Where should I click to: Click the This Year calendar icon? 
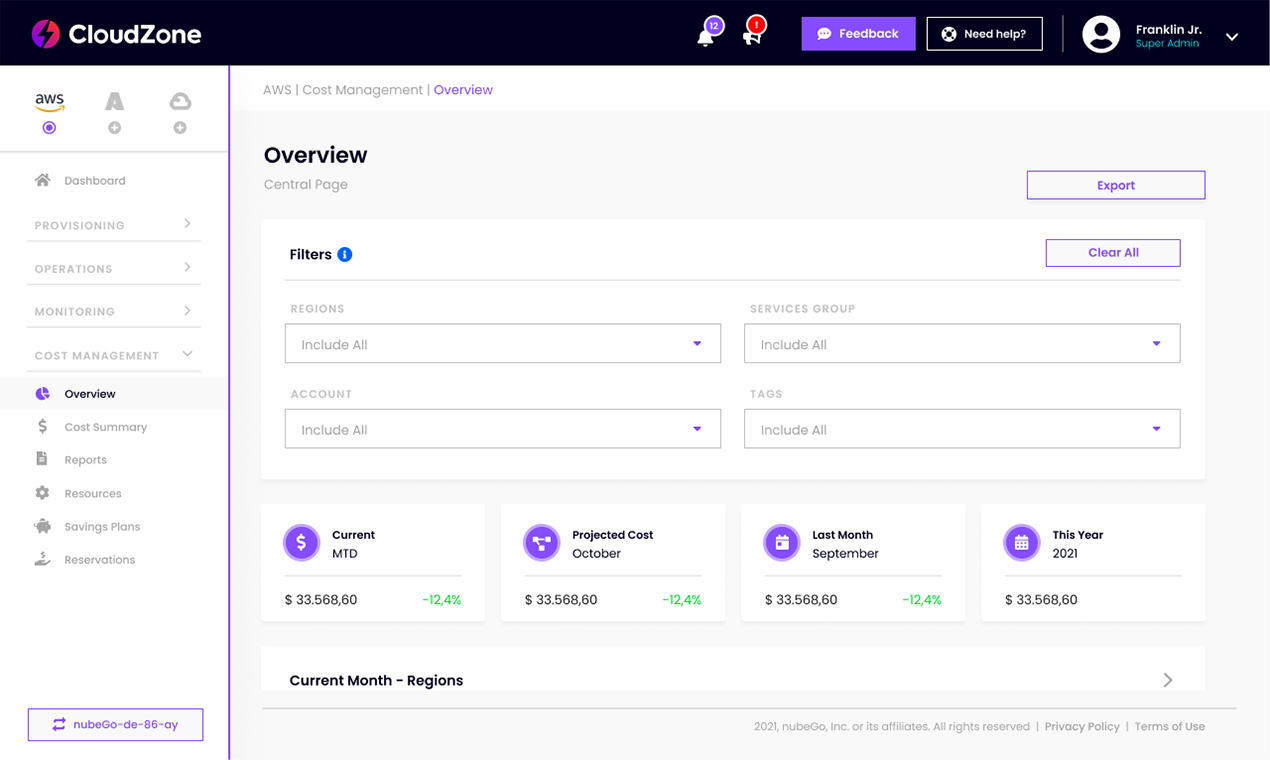click(x=1022, y=543)
